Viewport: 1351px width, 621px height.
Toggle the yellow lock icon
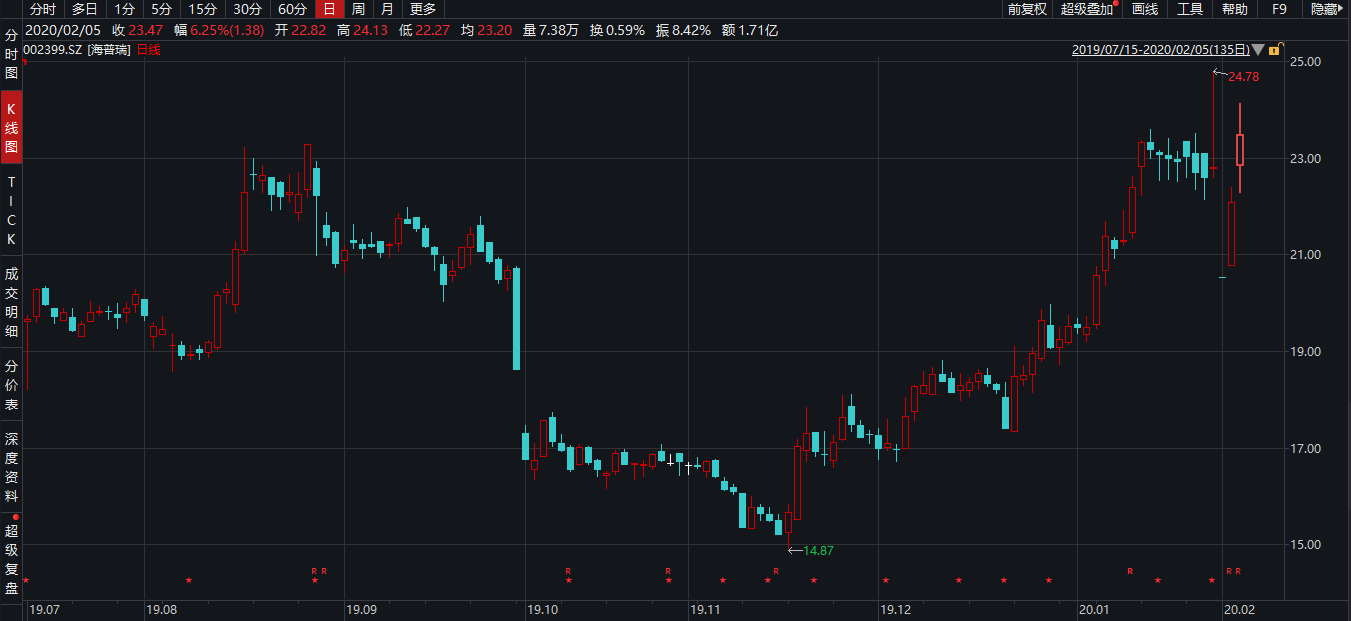coord(1275,49)
